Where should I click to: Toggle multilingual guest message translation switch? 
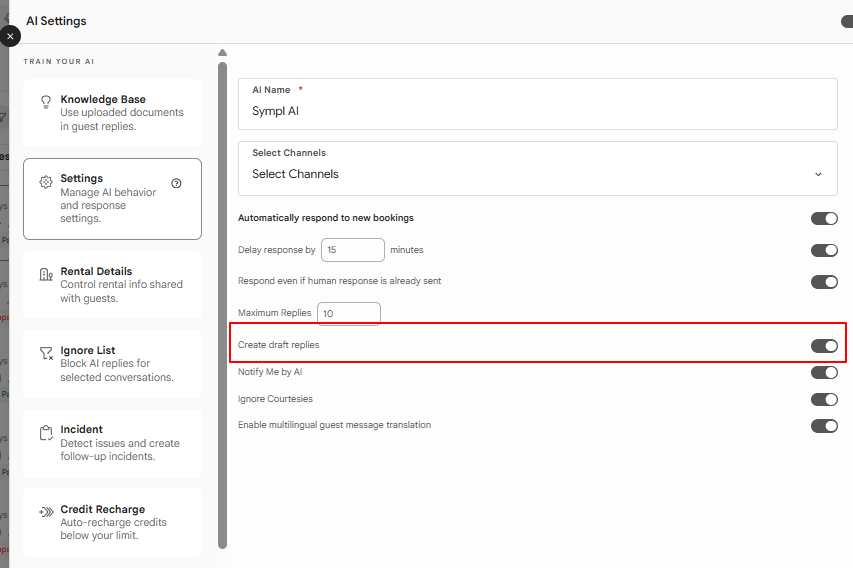[824, 426]
